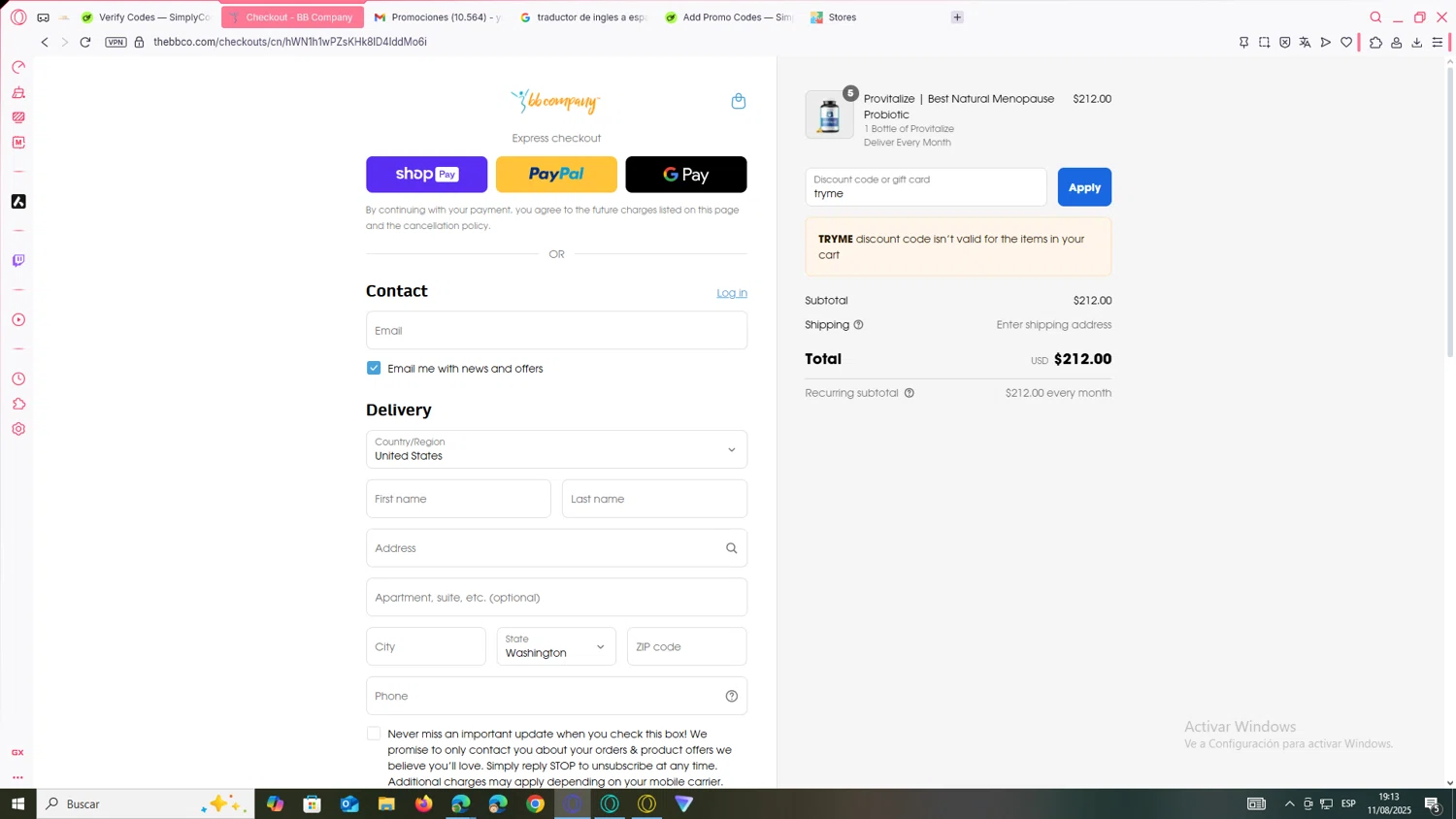Open the Aria AI sidebar icon

click(18, 202)
